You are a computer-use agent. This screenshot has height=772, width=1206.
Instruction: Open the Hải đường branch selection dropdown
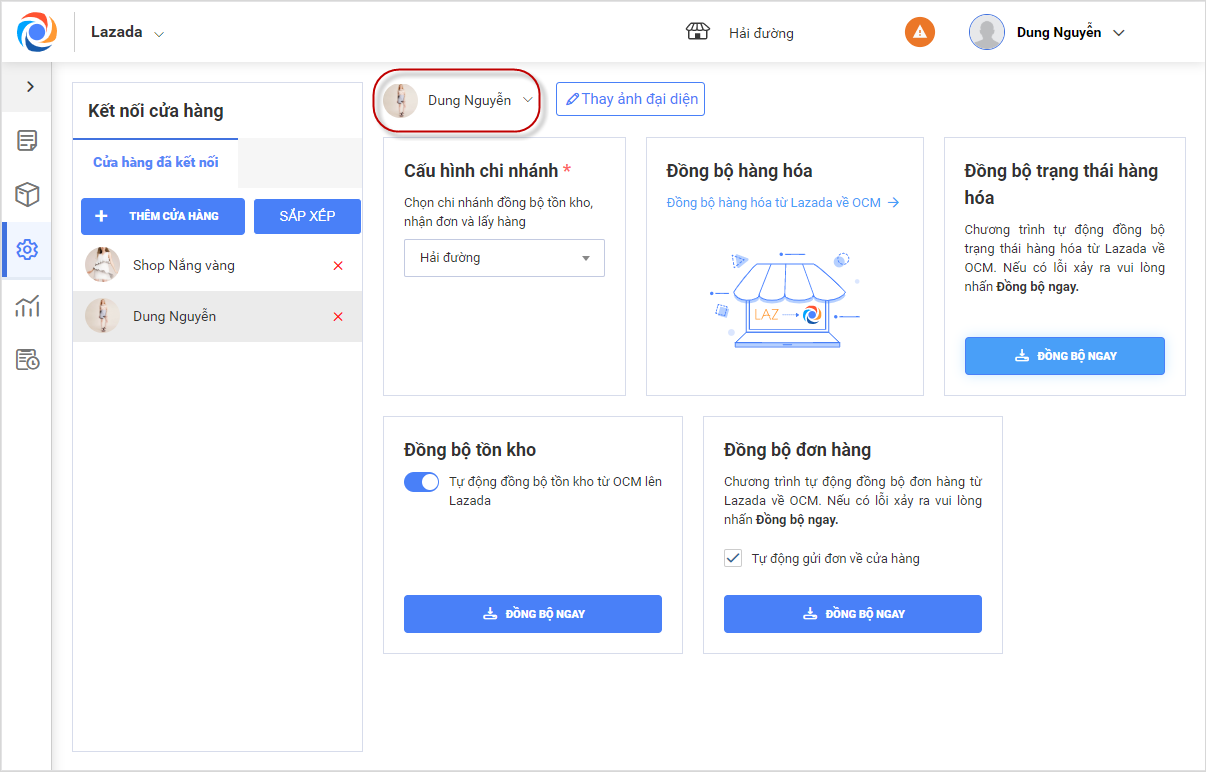coord(504,258)
